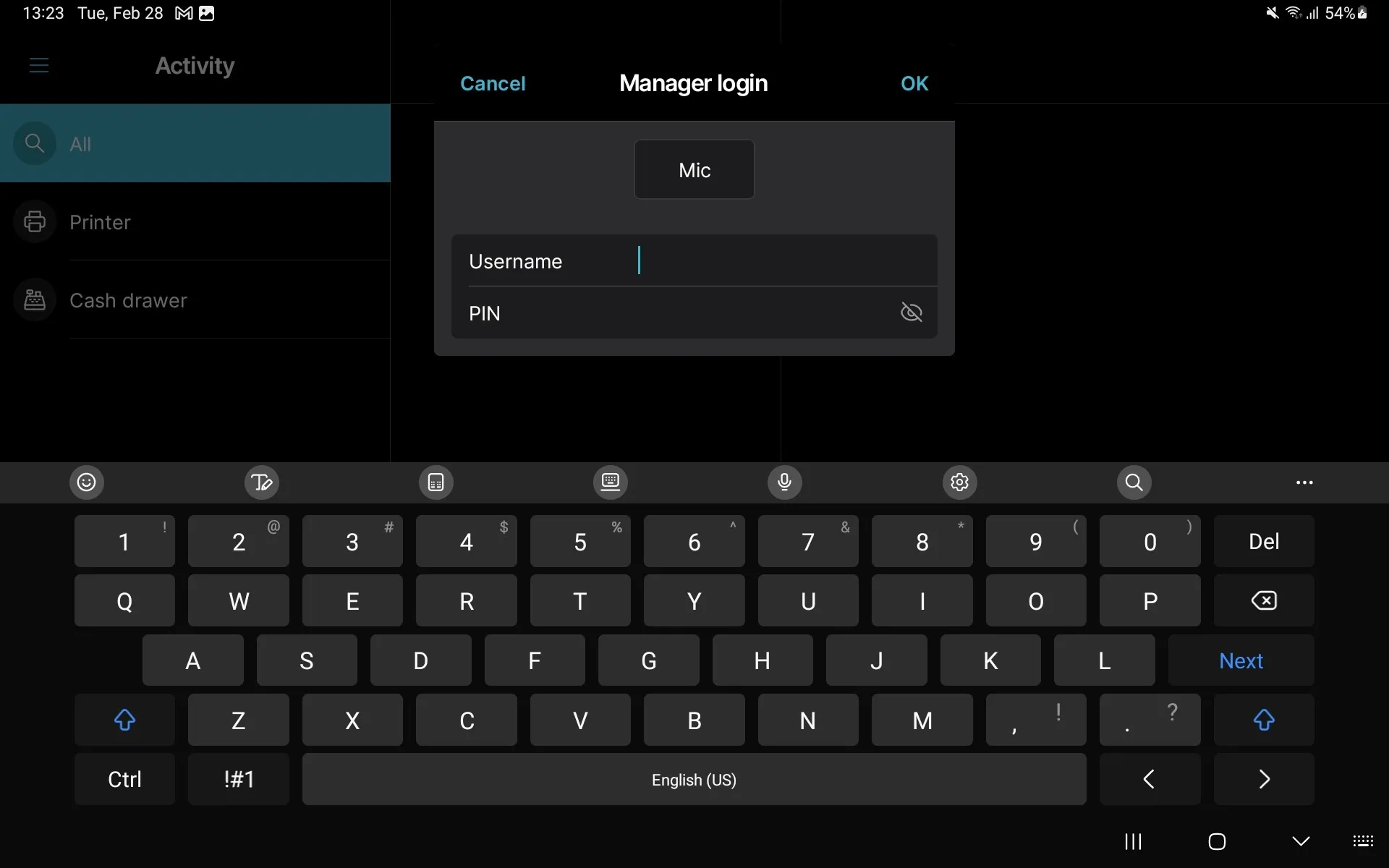Confirm Manager login by tapping OK
1389x868 pixels.
[x=914, y=83]
